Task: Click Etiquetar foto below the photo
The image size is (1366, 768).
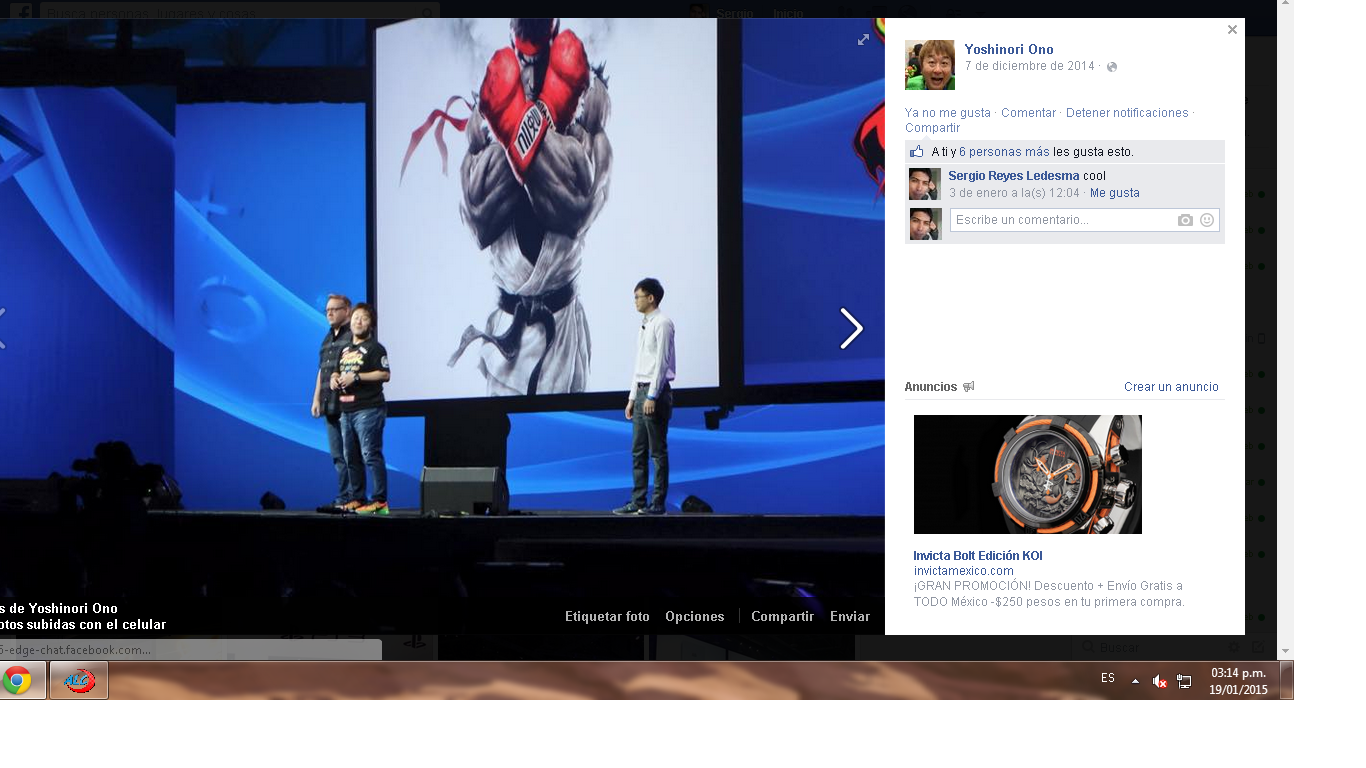Action: coord(607,617)
